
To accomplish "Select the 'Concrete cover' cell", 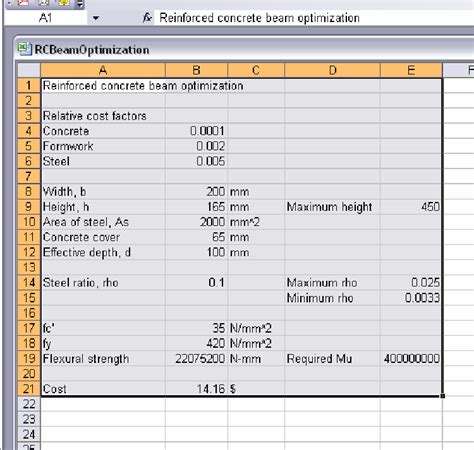I will 103,237.
